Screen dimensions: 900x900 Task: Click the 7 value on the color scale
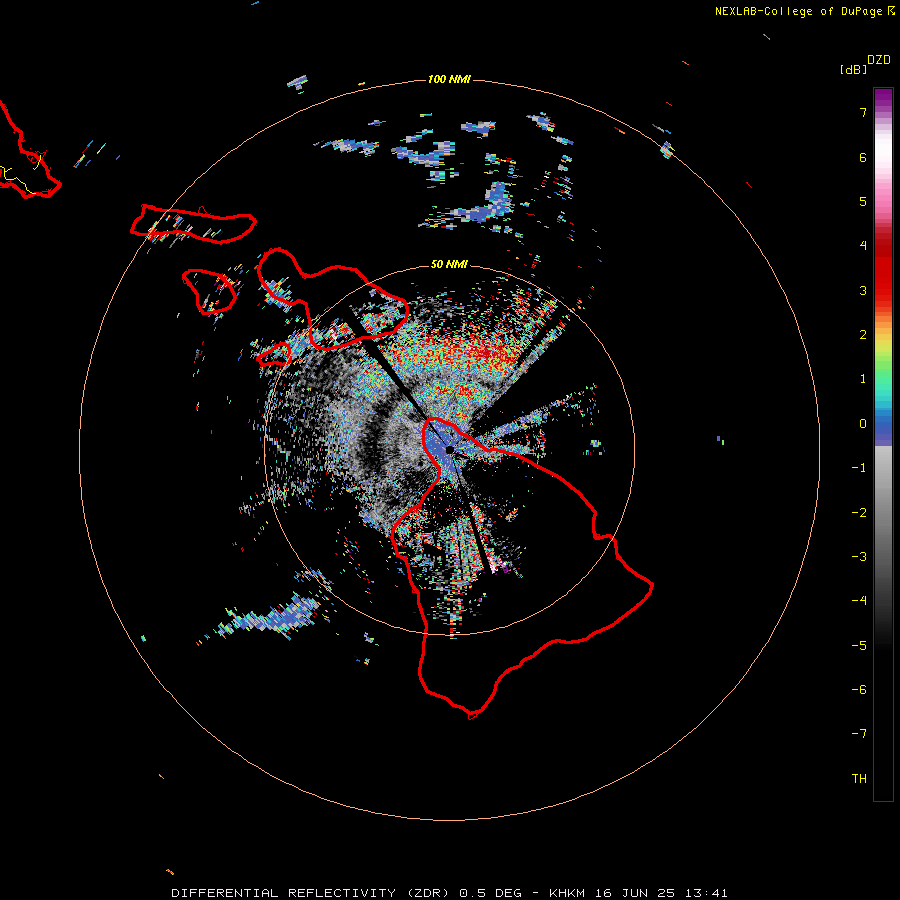[863, 112]
